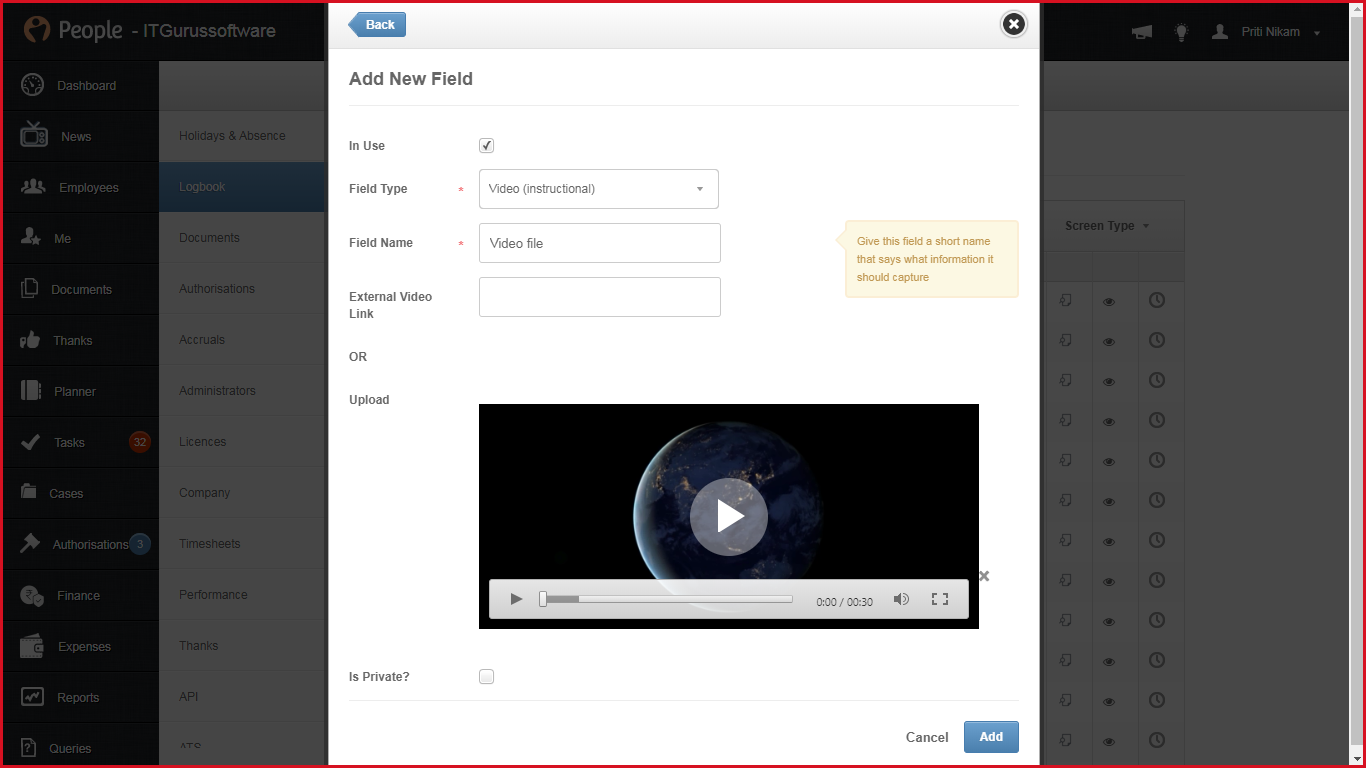
Task: Cancel adding the new field
Action: pyautogui.click(x=927, y=738)
